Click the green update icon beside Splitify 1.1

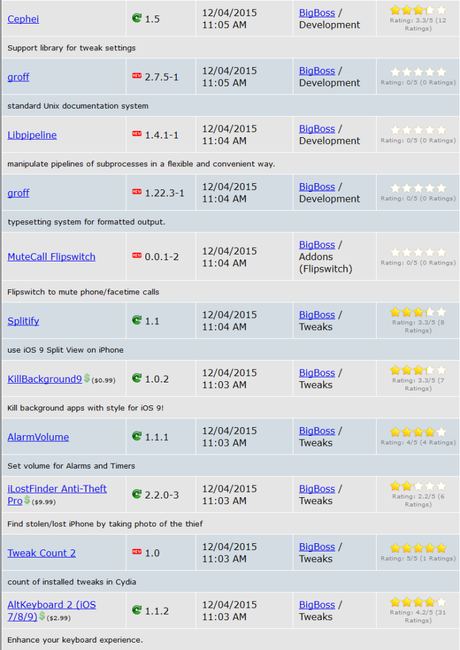tap(137, 320)
